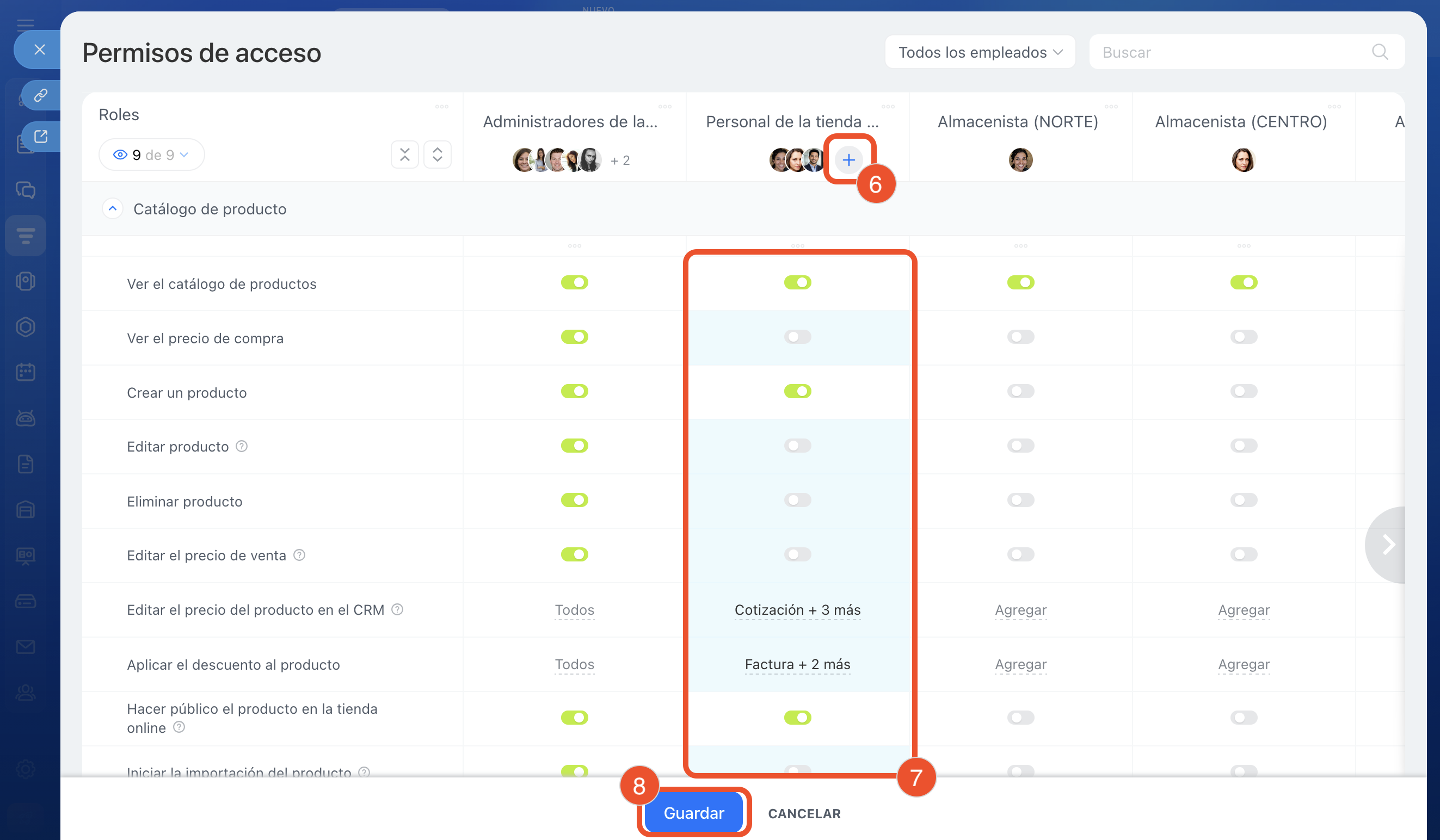Image resolution: width=1440 pixels, height=840 pixels.
Task: Click the copy link icon button
Action: 41,95
